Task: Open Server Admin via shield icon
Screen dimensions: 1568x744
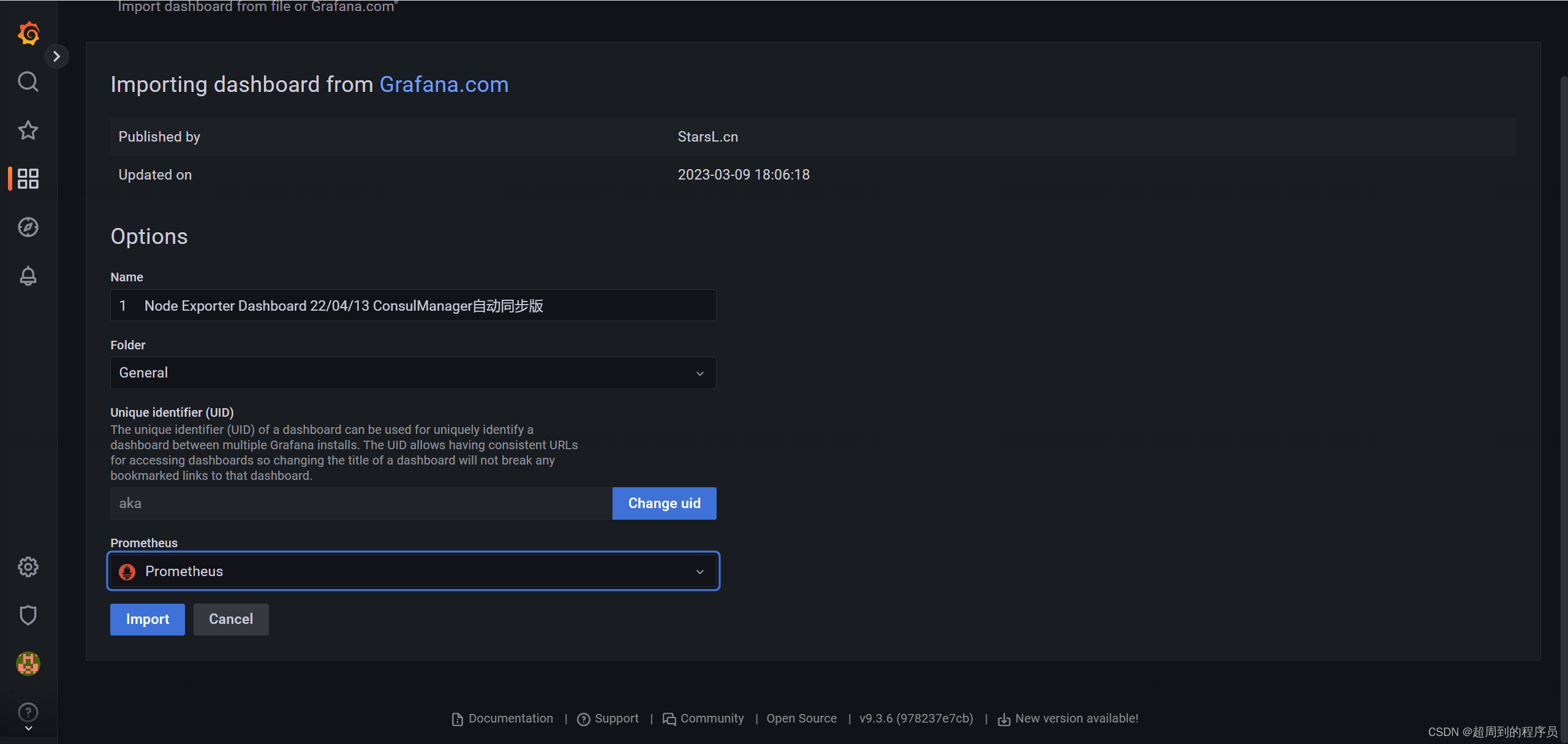Action: coord(28,615)
